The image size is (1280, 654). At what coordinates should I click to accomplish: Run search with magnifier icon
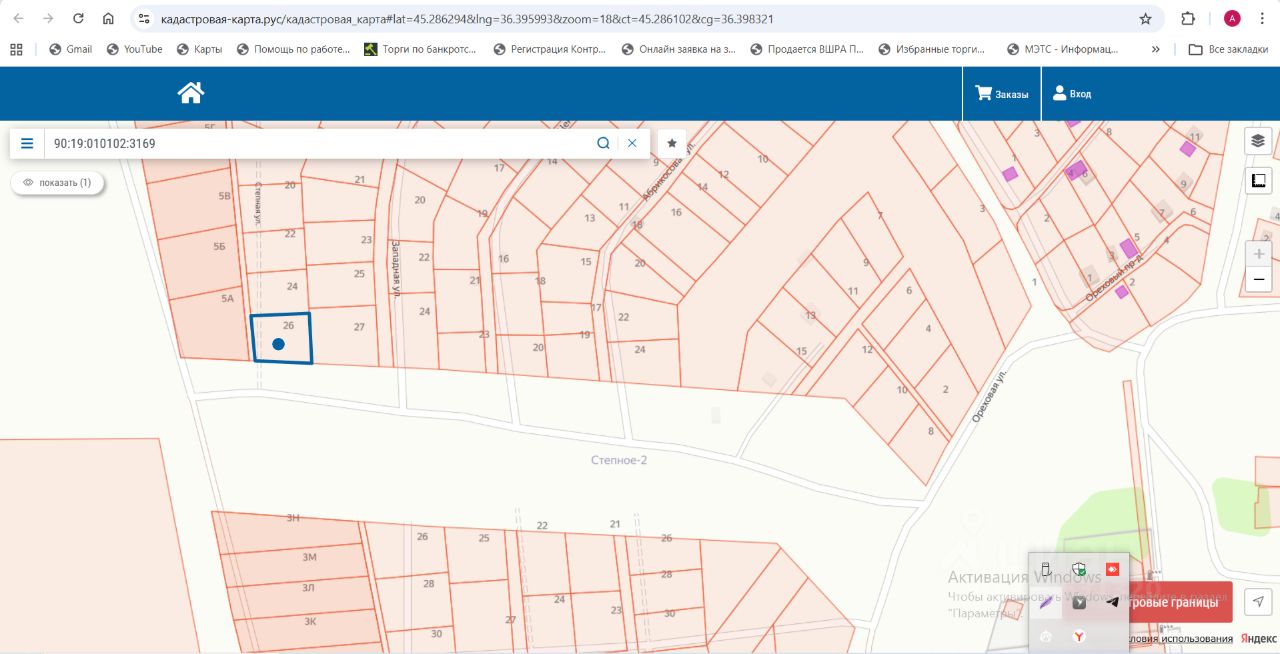click(x=603, y=143)
